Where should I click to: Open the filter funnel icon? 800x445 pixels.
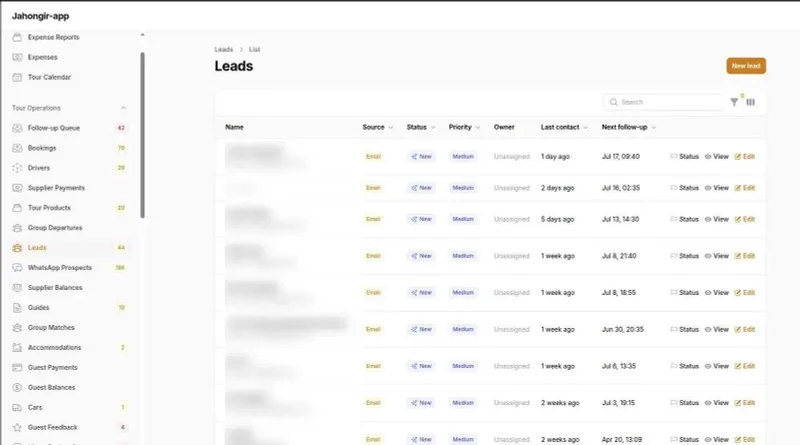tap(734, 102)
